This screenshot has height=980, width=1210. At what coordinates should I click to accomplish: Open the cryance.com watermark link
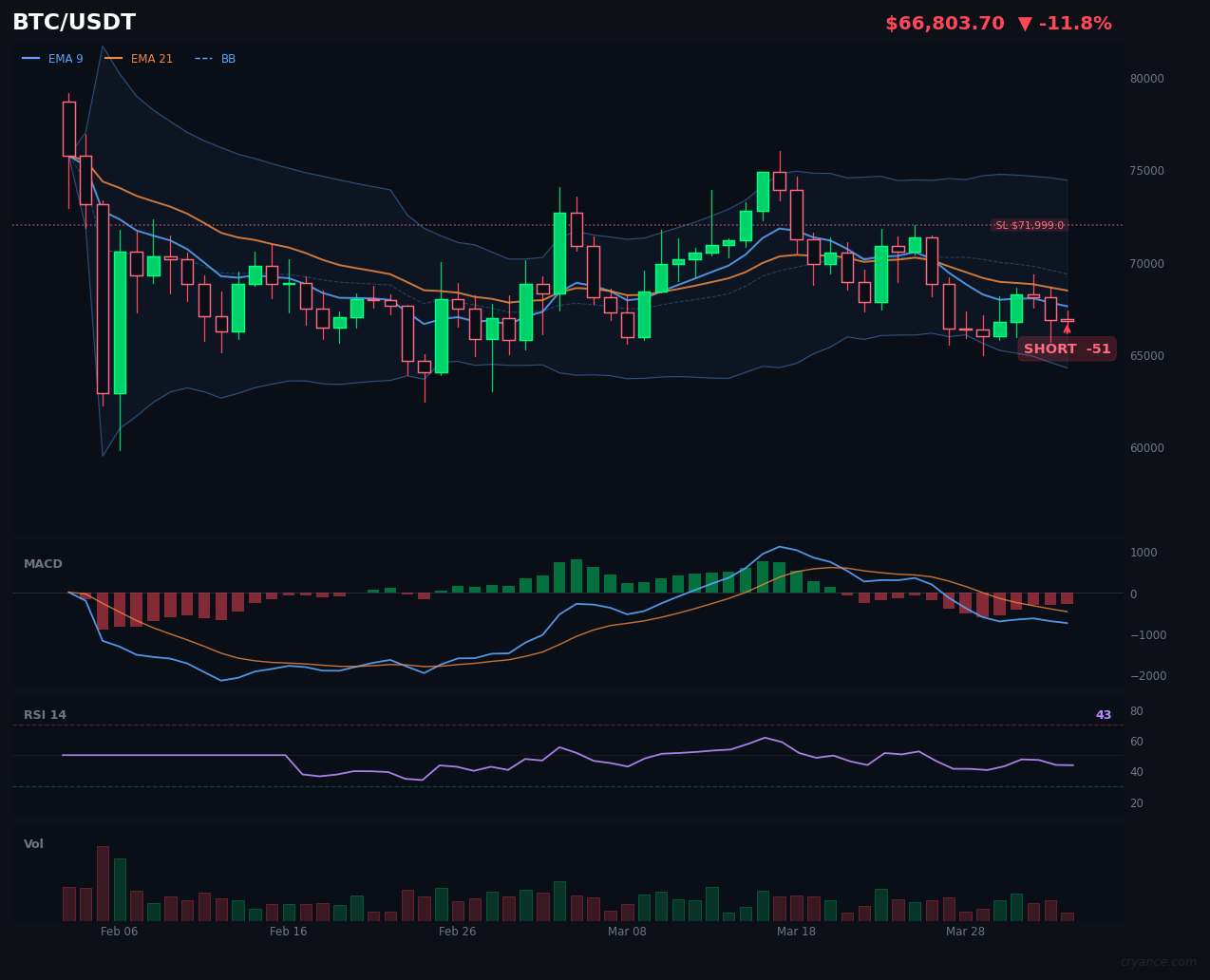1158,962
